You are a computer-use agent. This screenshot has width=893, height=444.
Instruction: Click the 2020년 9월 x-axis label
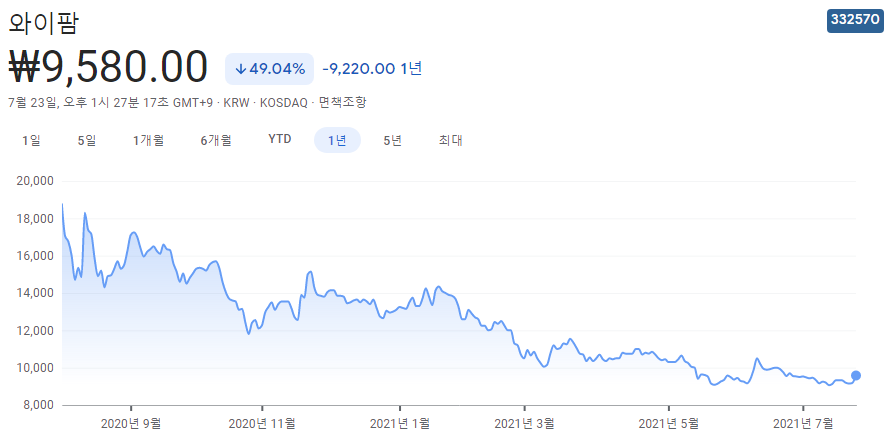(132, 424)
